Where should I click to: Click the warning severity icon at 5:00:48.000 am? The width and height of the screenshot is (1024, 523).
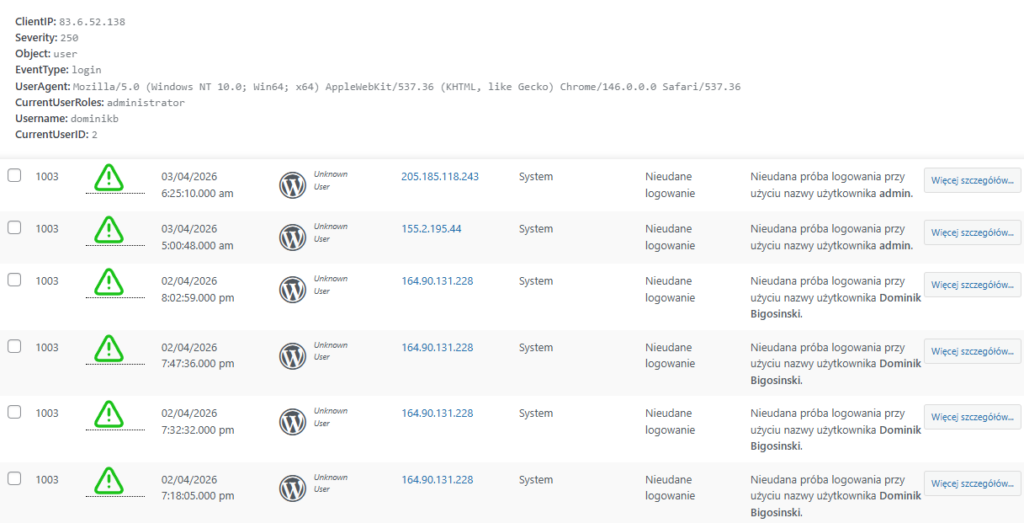click(108, 229)
